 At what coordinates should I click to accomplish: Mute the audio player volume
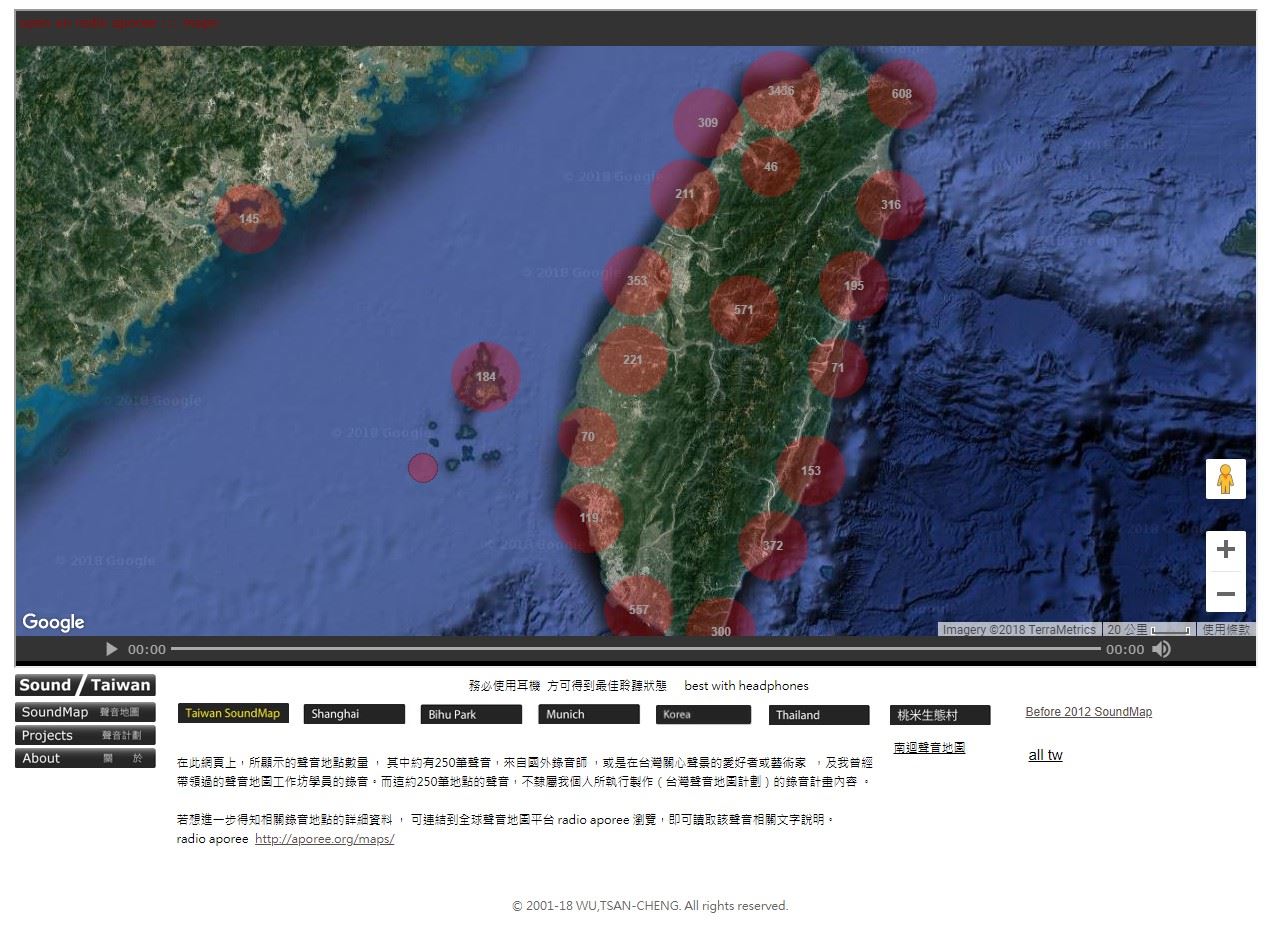click(x=1161, y=649)
